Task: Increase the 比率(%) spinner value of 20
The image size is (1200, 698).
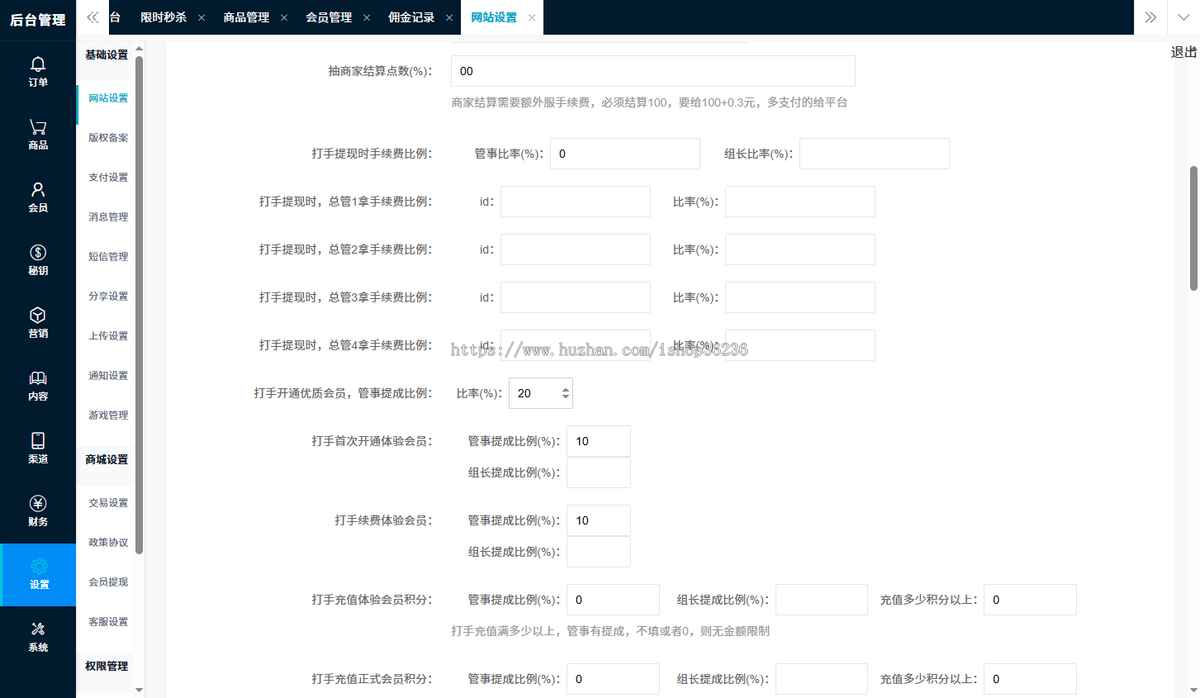Action: coord(566,388)
